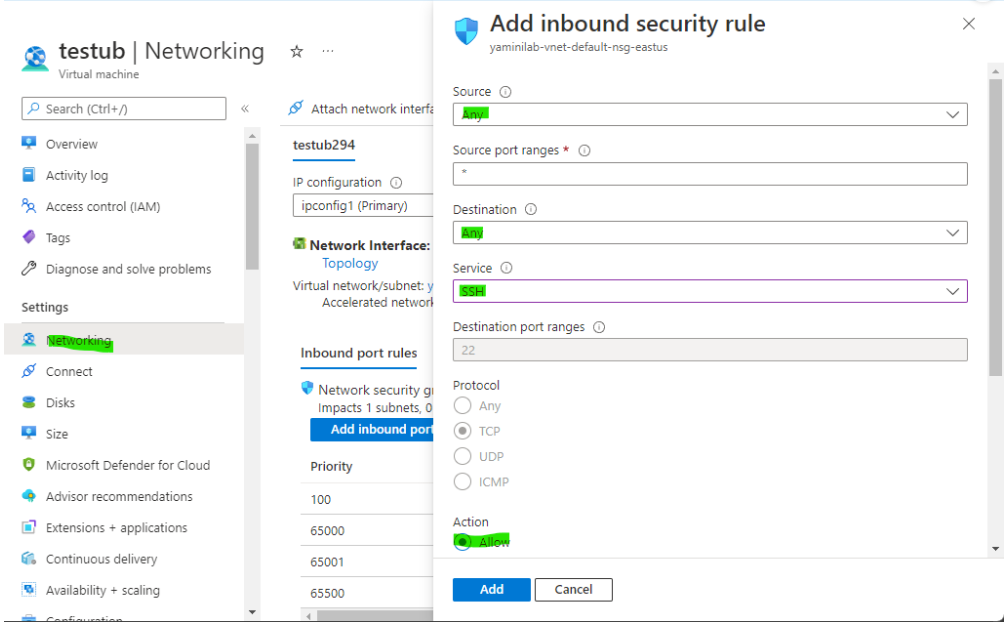Click the Add button
Screen dimensions: 1004x622
click(491, 589)
